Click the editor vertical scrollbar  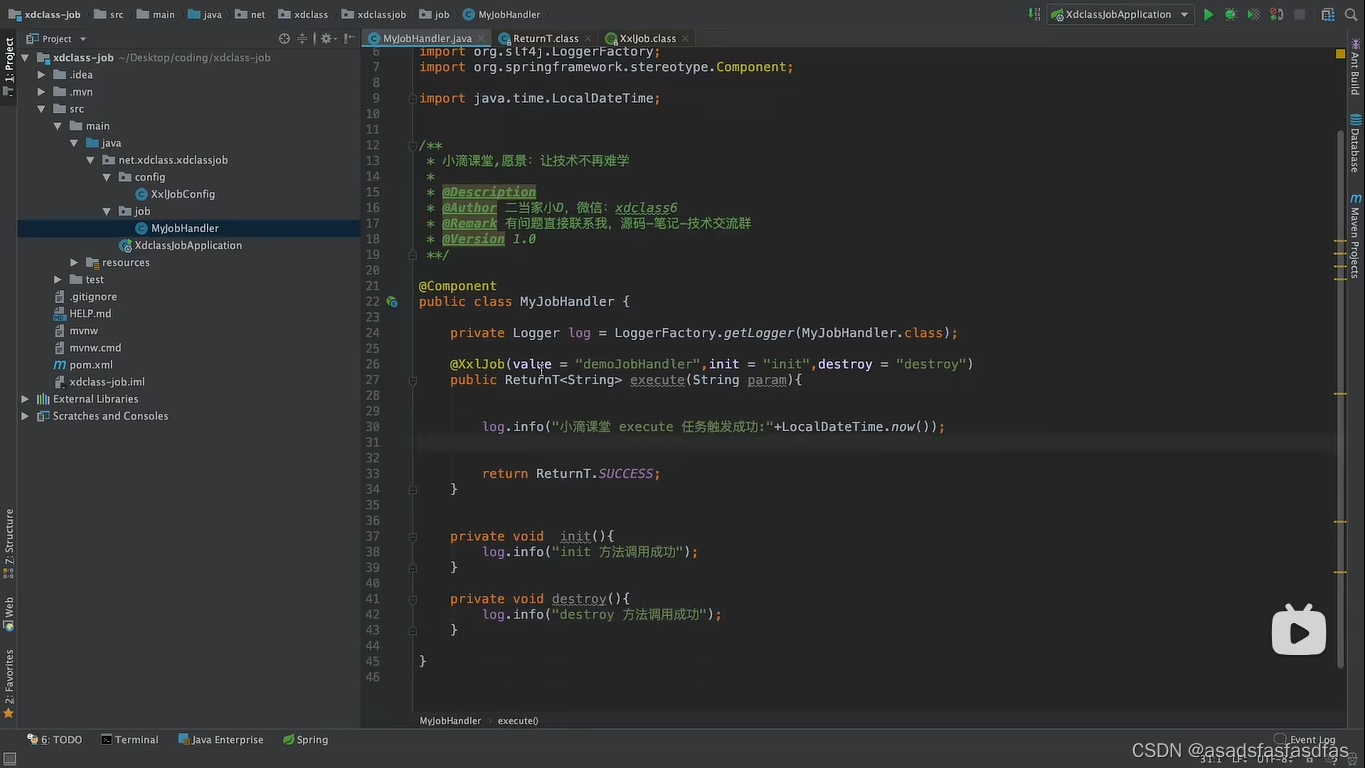point(1341,398)
